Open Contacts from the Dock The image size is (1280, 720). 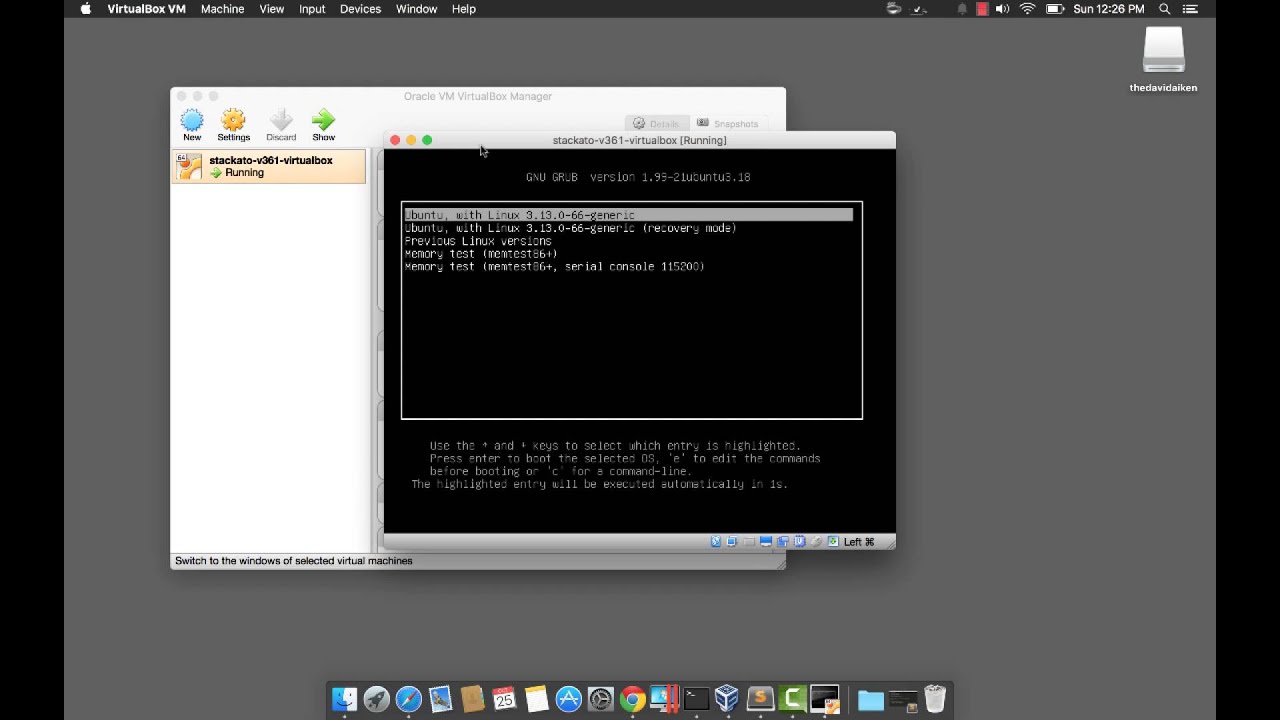pos(472,698)
